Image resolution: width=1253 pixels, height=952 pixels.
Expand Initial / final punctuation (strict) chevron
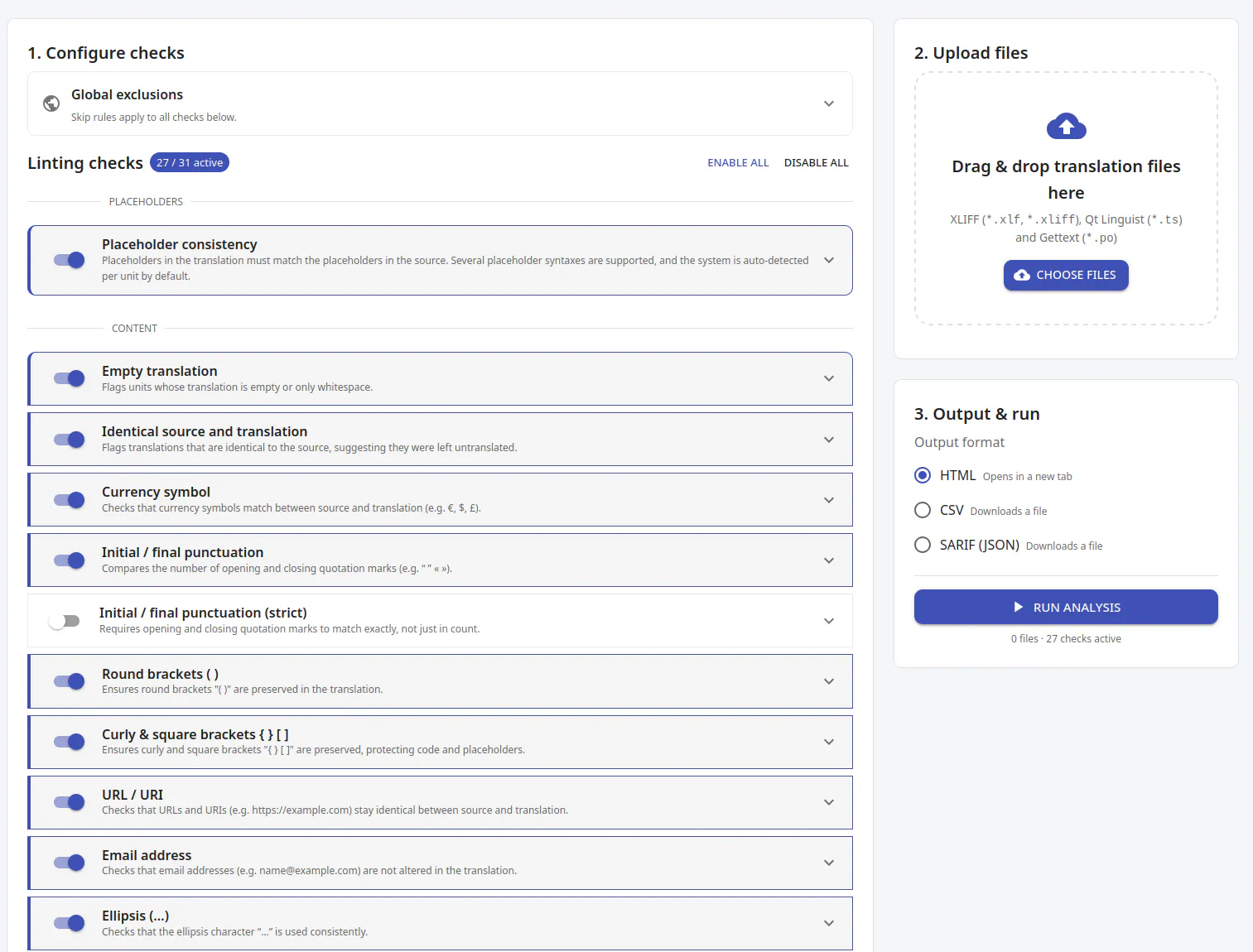(829, 621)
